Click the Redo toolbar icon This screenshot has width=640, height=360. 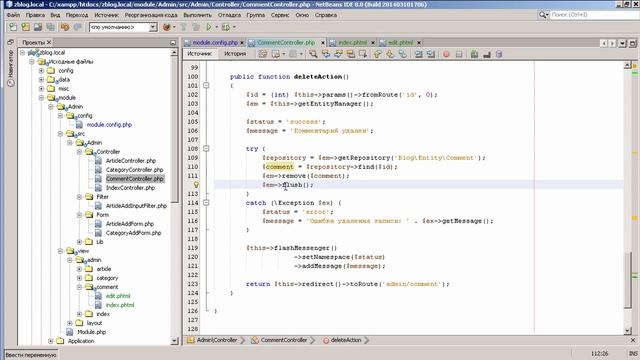coord(78,27)
